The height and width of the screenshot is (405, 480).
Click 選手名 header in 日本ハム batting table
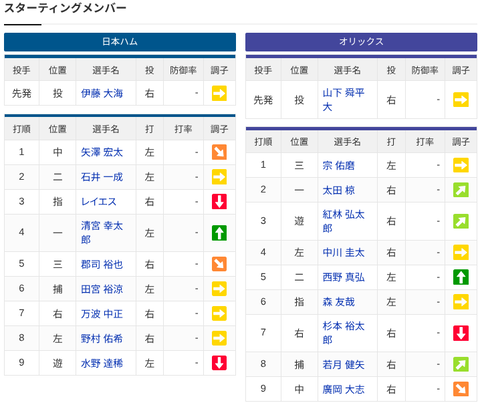106,129
